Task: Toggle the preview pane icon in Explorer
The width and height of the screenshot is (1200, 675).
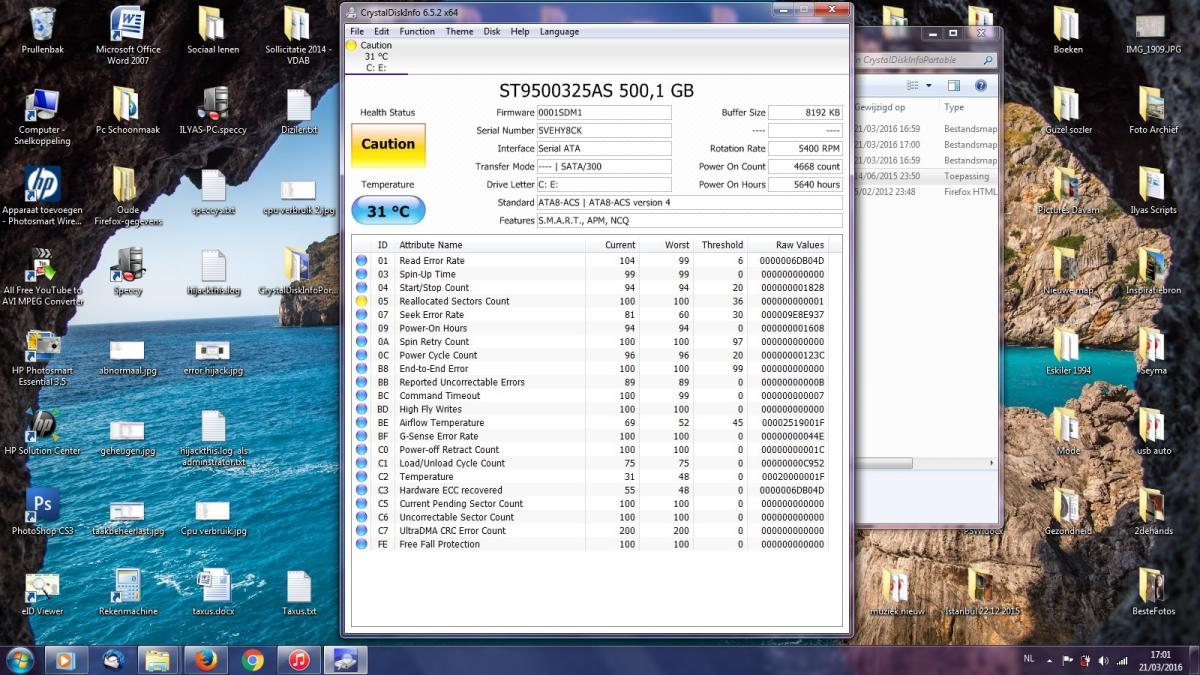Action: [x=954, y=86]
